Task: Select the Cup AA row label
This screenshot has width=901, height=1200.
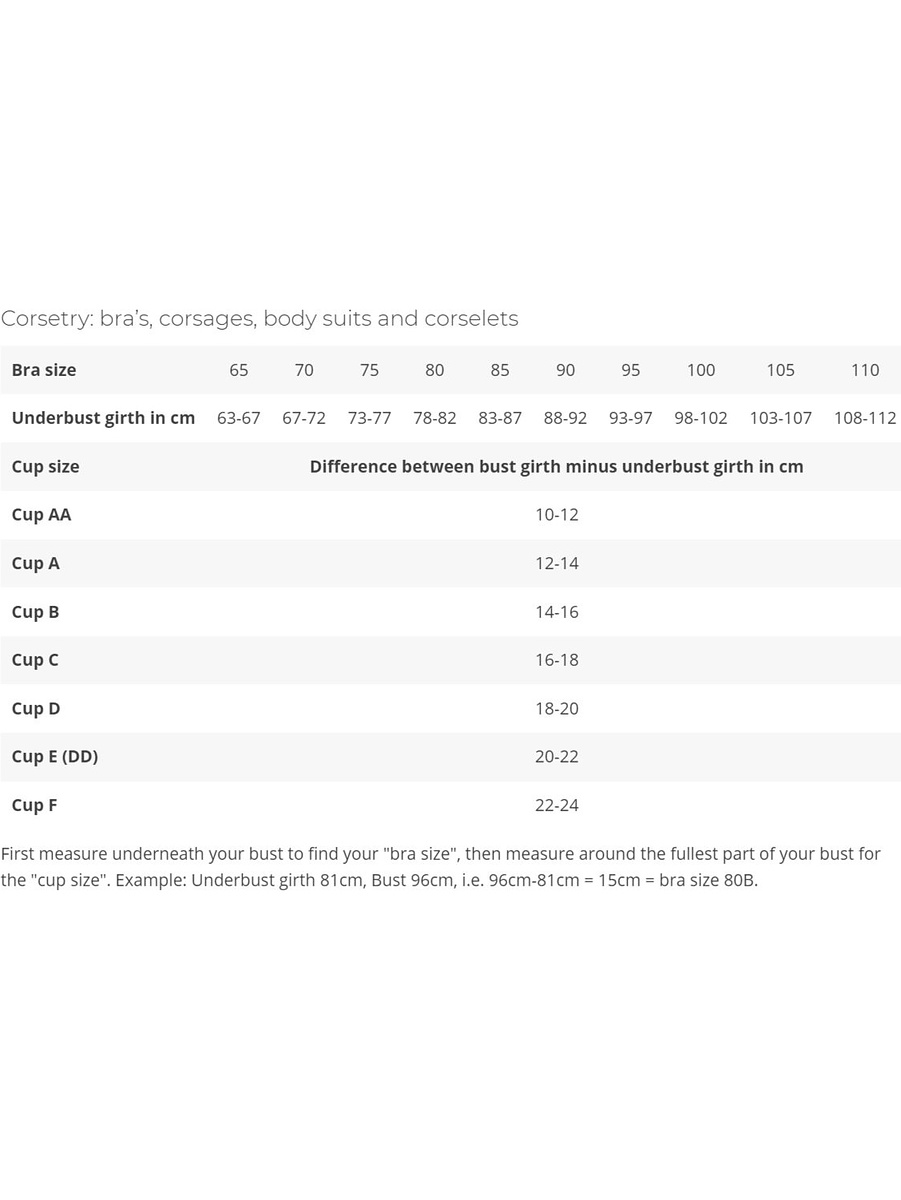Action: point(41,515)
